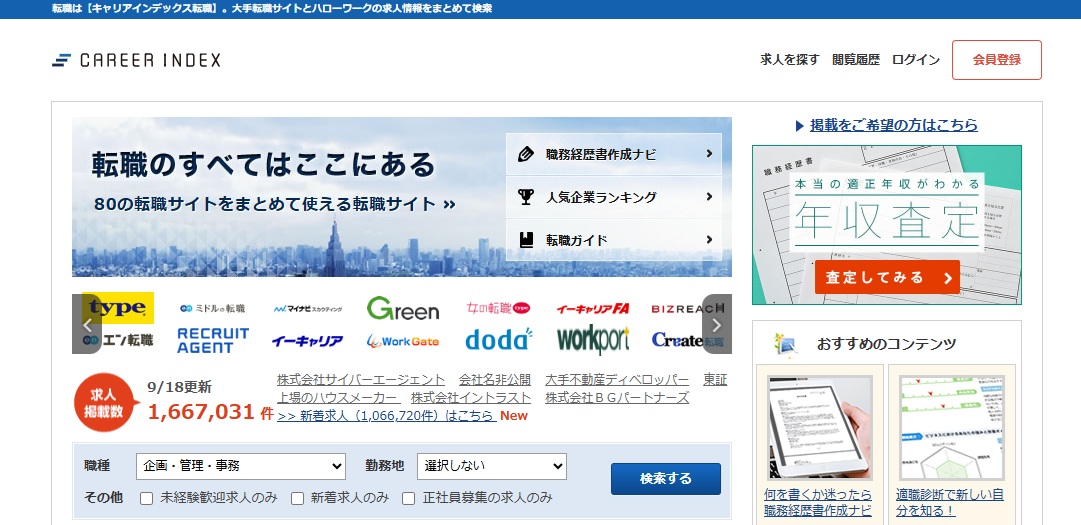
Task: Enable 新着求人のみ checkbox
Action: click(x=297, y=498)
